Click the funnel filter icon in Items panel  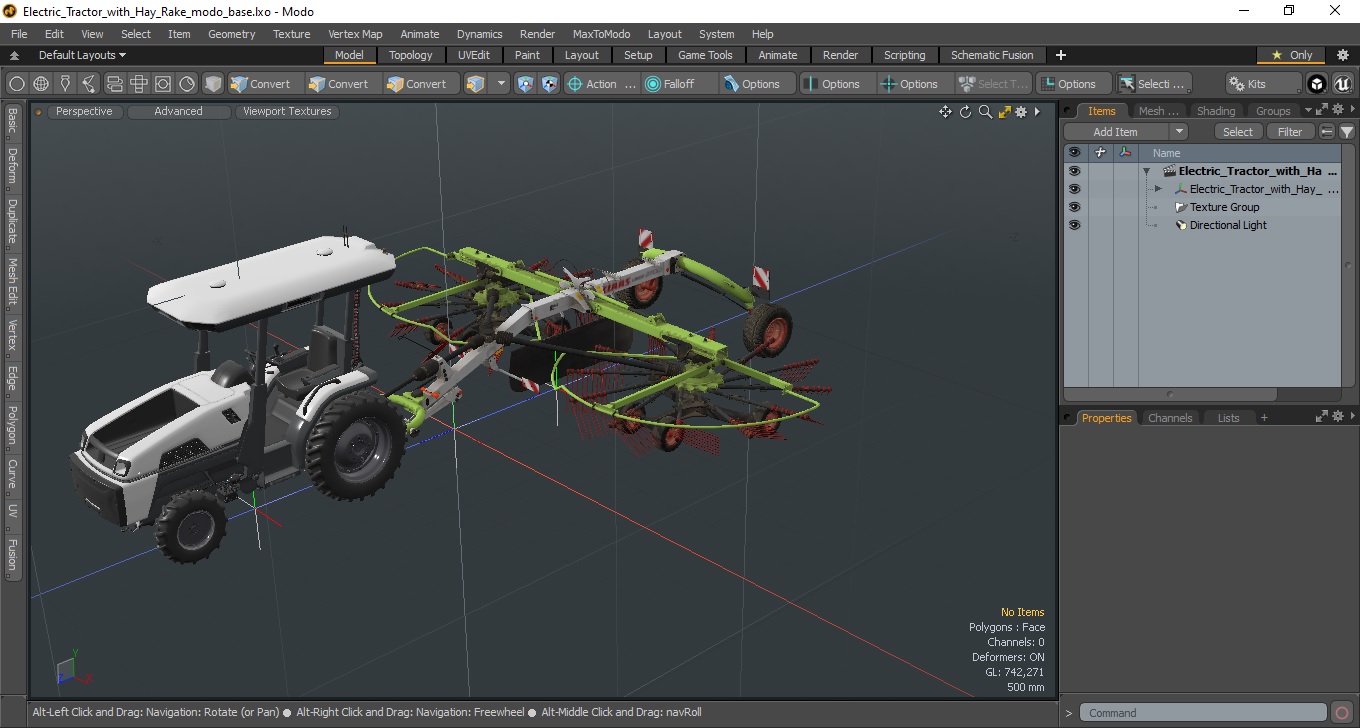[x=1347, y=132]
